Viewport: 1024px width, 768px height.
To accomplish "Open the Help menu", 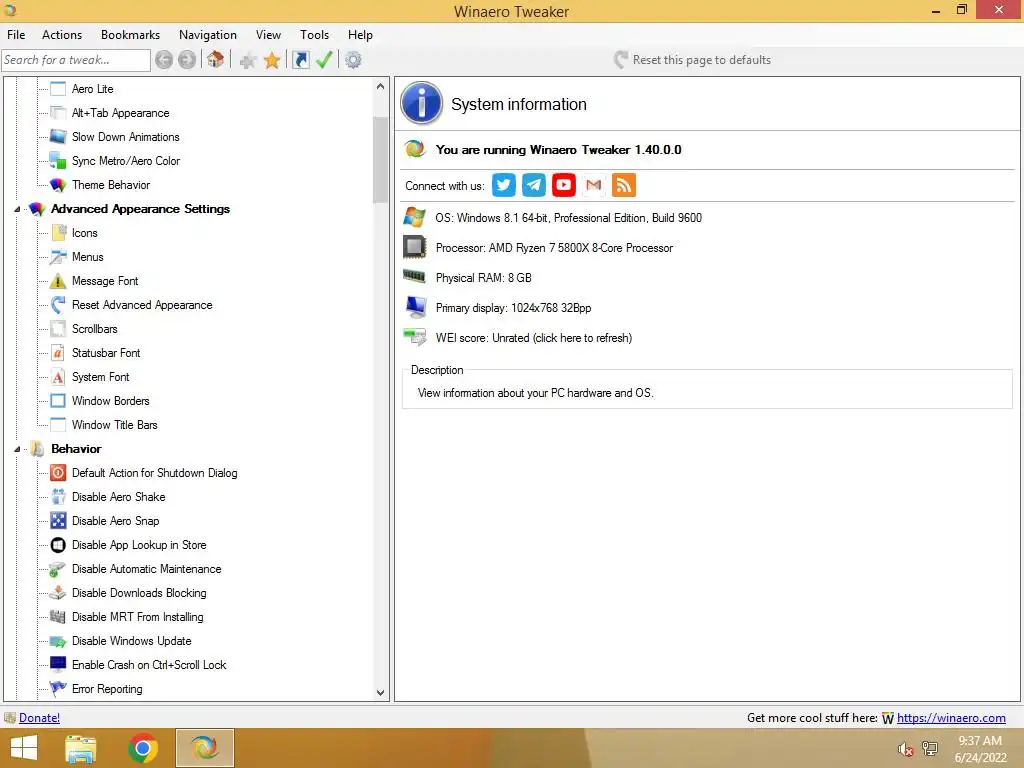I will click(x=360, y=35).
